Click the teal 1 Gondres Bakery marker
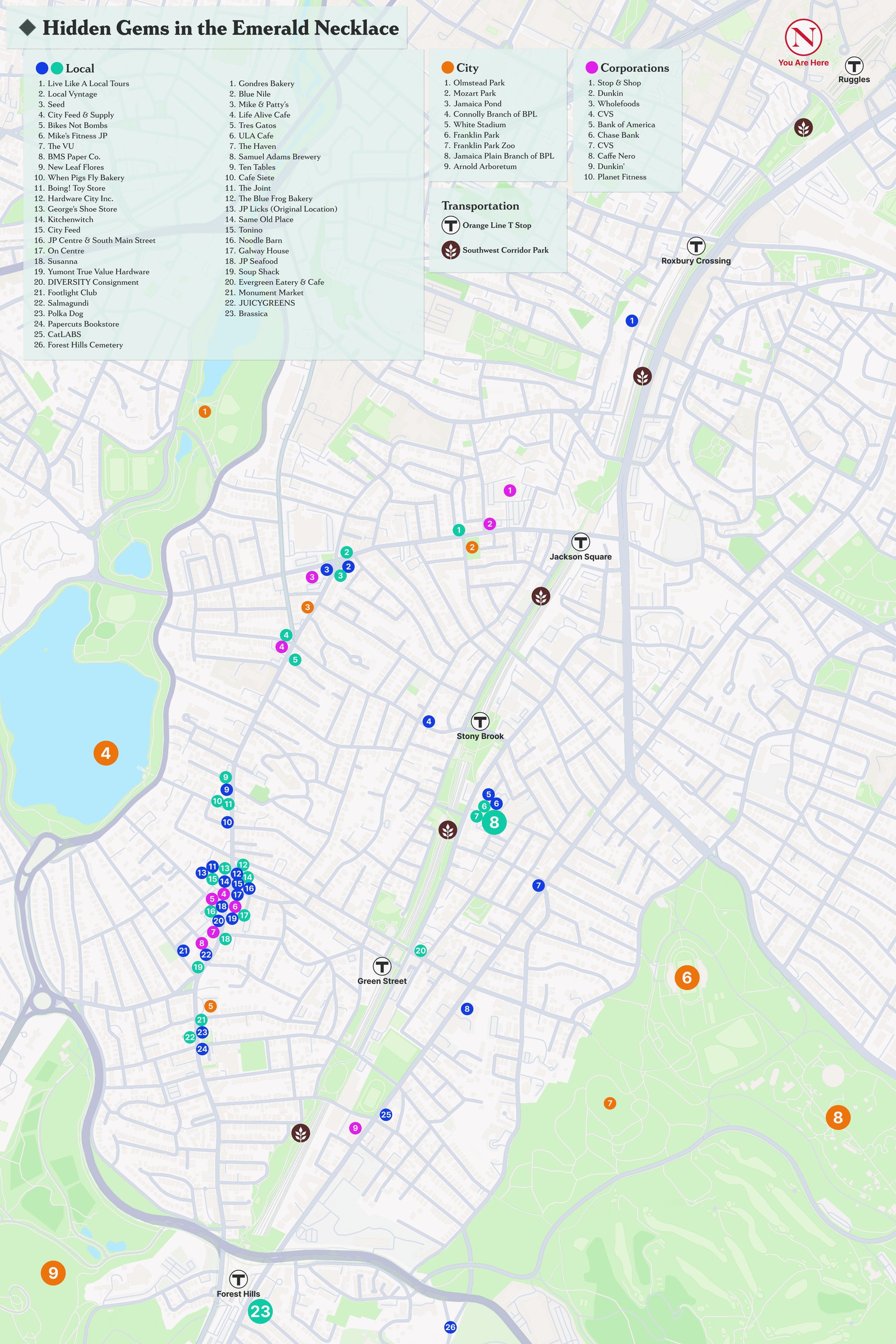This screenshot has height=1344, width=896. point(458,530)
